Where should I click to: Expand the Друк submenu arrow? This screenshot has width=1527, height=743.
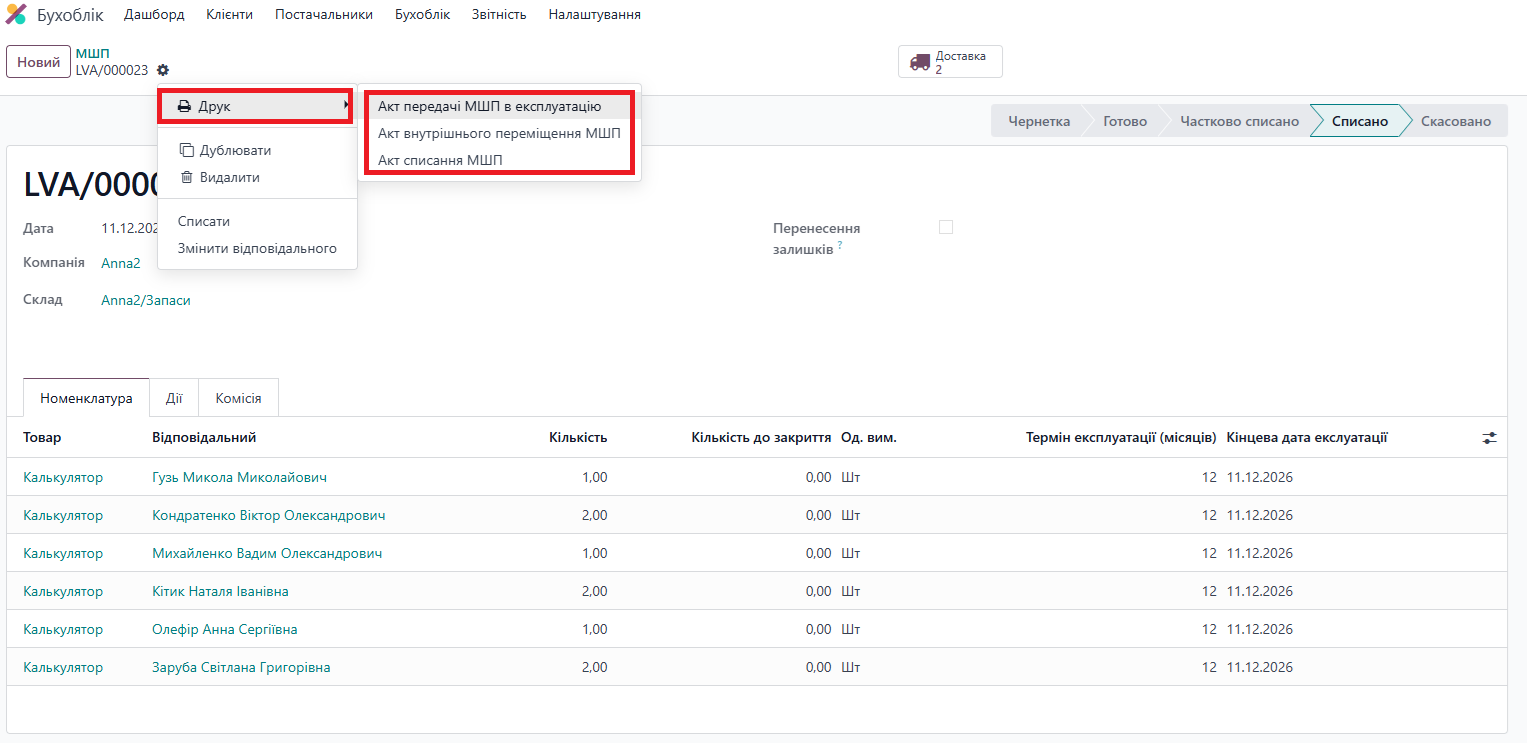[x=346, y=105]
